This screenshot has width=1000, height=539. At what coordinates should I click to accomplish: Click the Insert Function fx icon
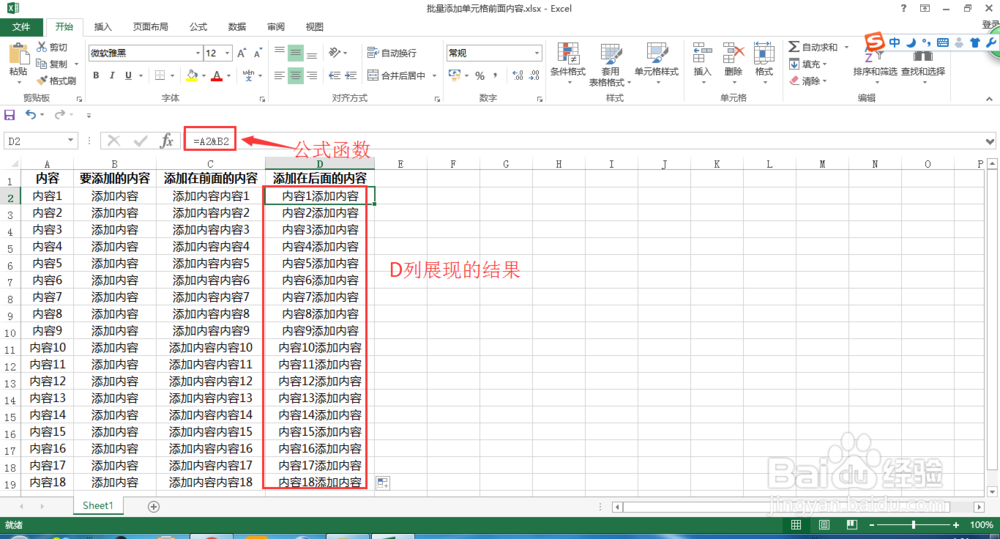(166, 140)
